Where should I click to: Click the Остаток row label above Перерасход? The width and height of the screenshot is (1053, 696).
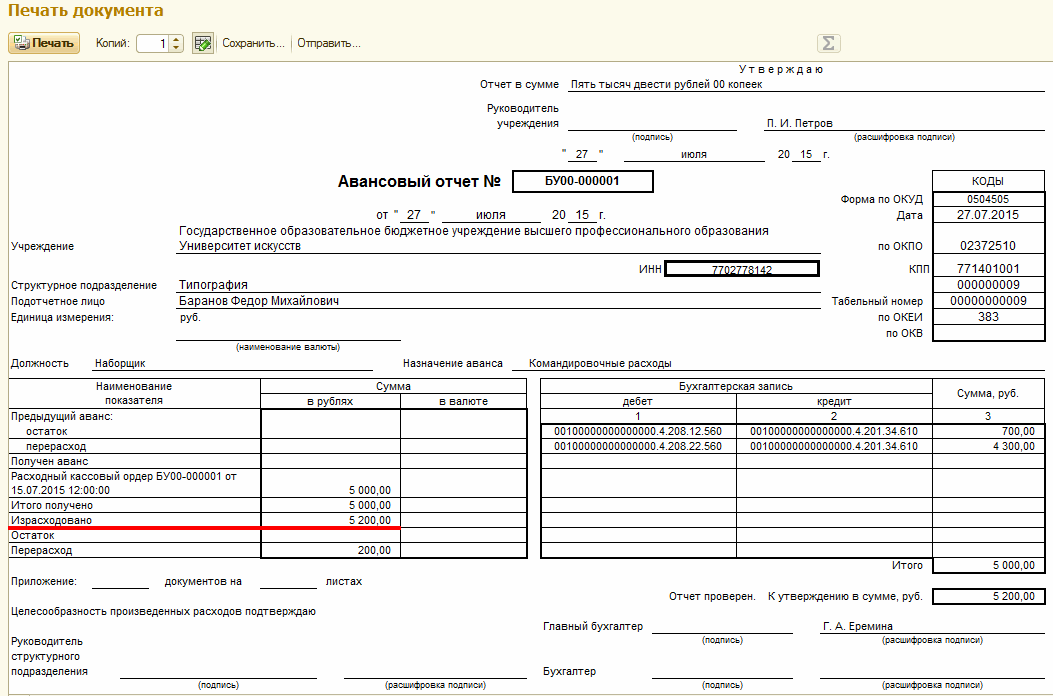click(32, 535)
